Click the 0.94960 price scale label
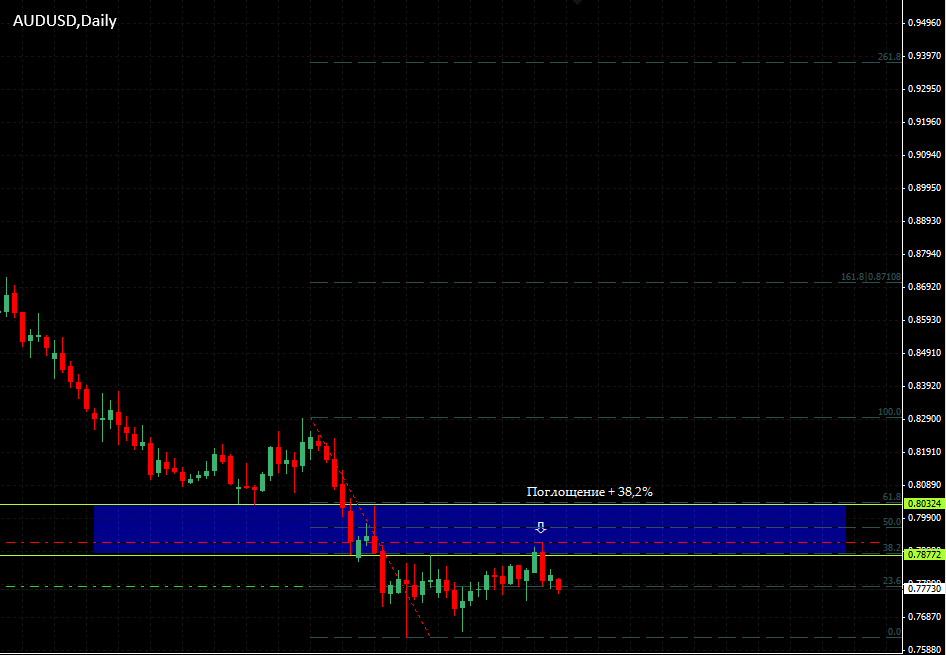The image size is (946, 655). (924, 23)
